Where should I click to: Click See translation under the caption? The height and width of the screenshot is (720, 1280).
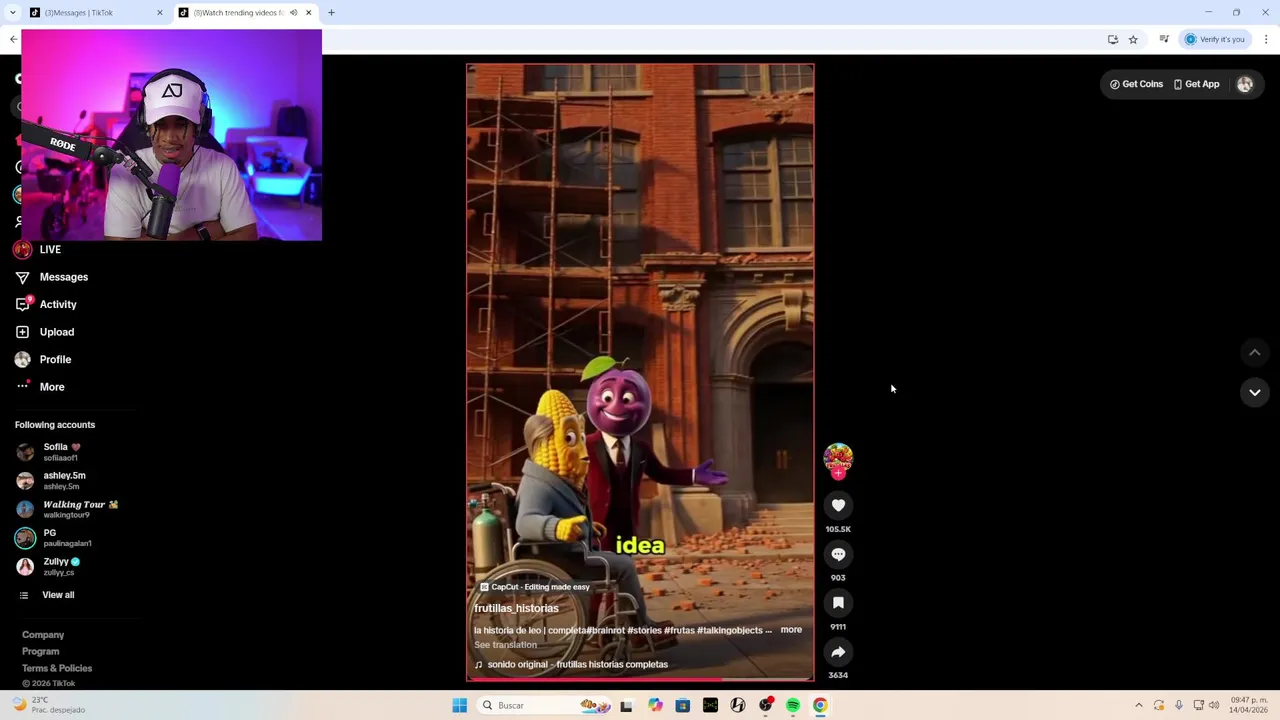tap(505, 645)
